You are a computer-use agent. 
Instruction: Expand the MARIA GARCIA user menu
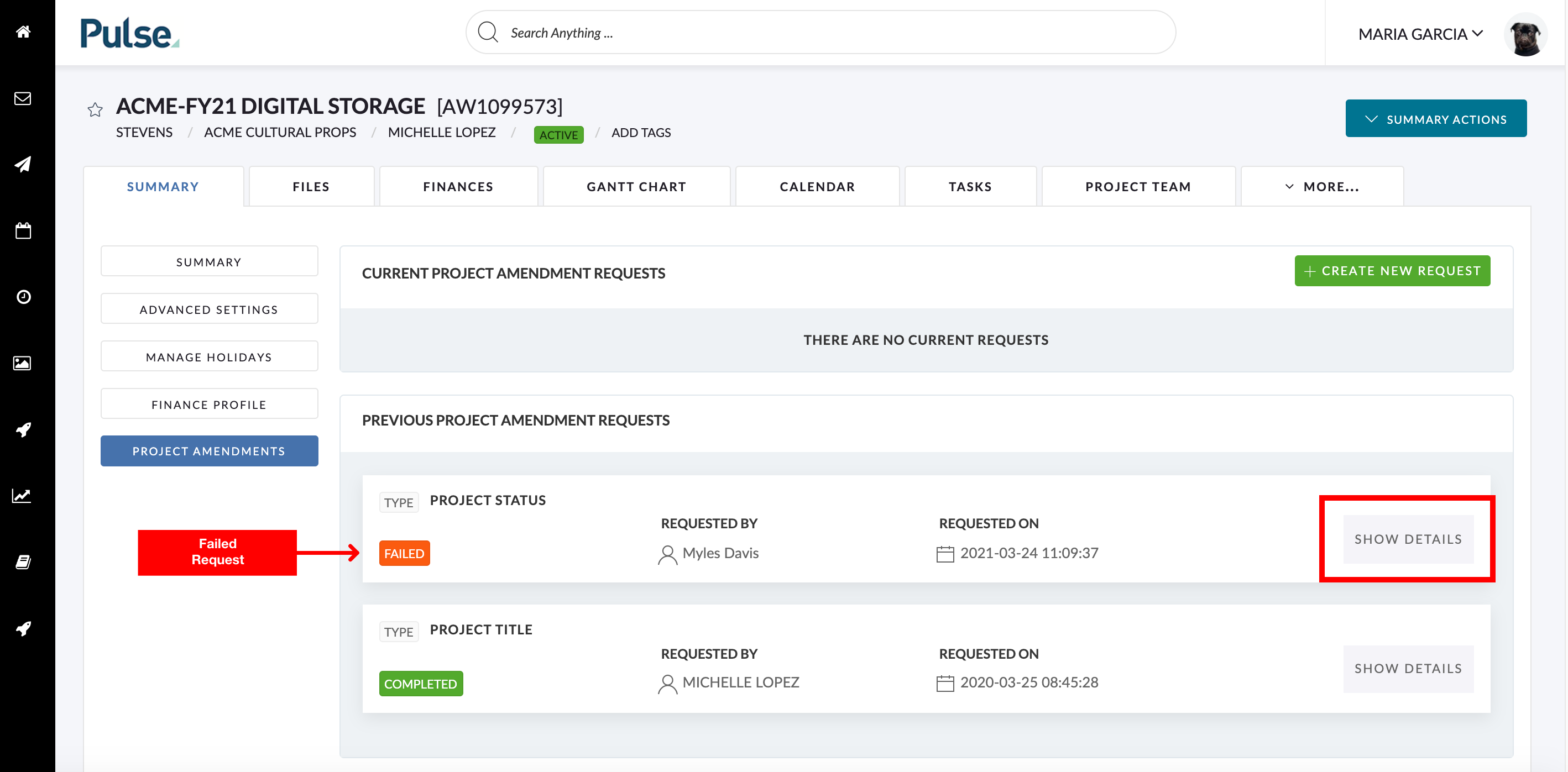(x=1421, y=34)
